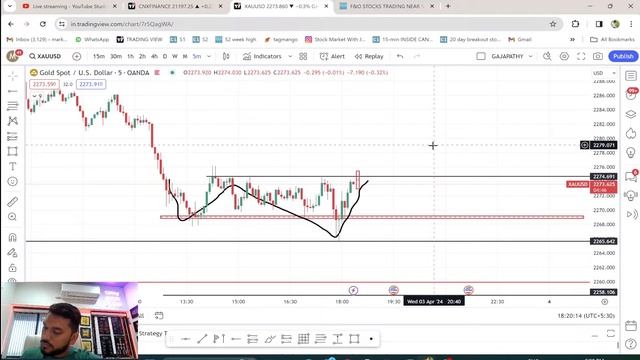Open the chart patterns tool

12,121
